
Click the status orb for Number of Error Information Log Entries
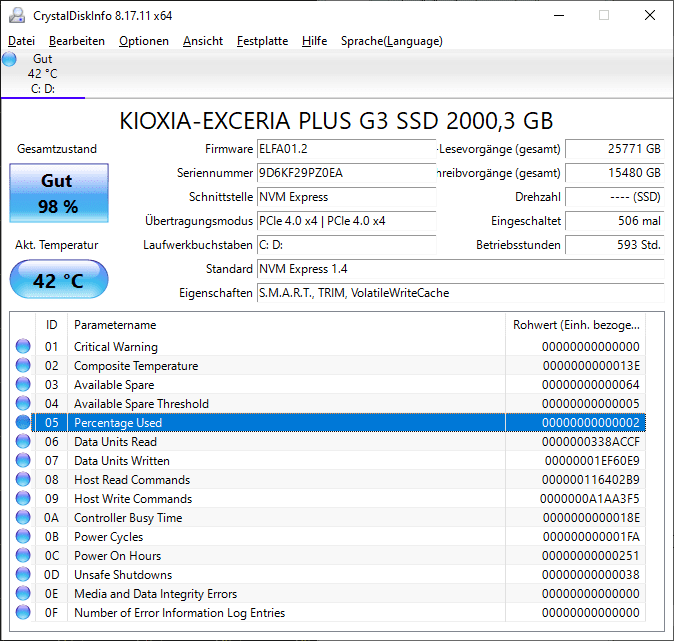click(23, 612)
